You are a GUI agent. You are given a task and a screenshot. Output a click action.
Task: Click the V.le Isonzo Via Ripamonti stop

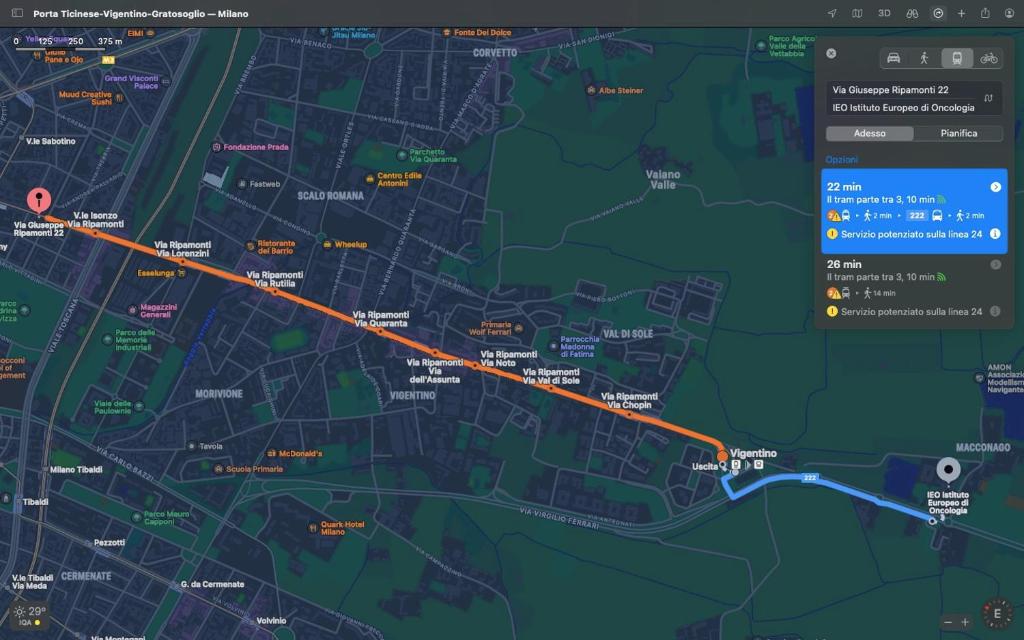pyautogui.click(x=96, y=232)
